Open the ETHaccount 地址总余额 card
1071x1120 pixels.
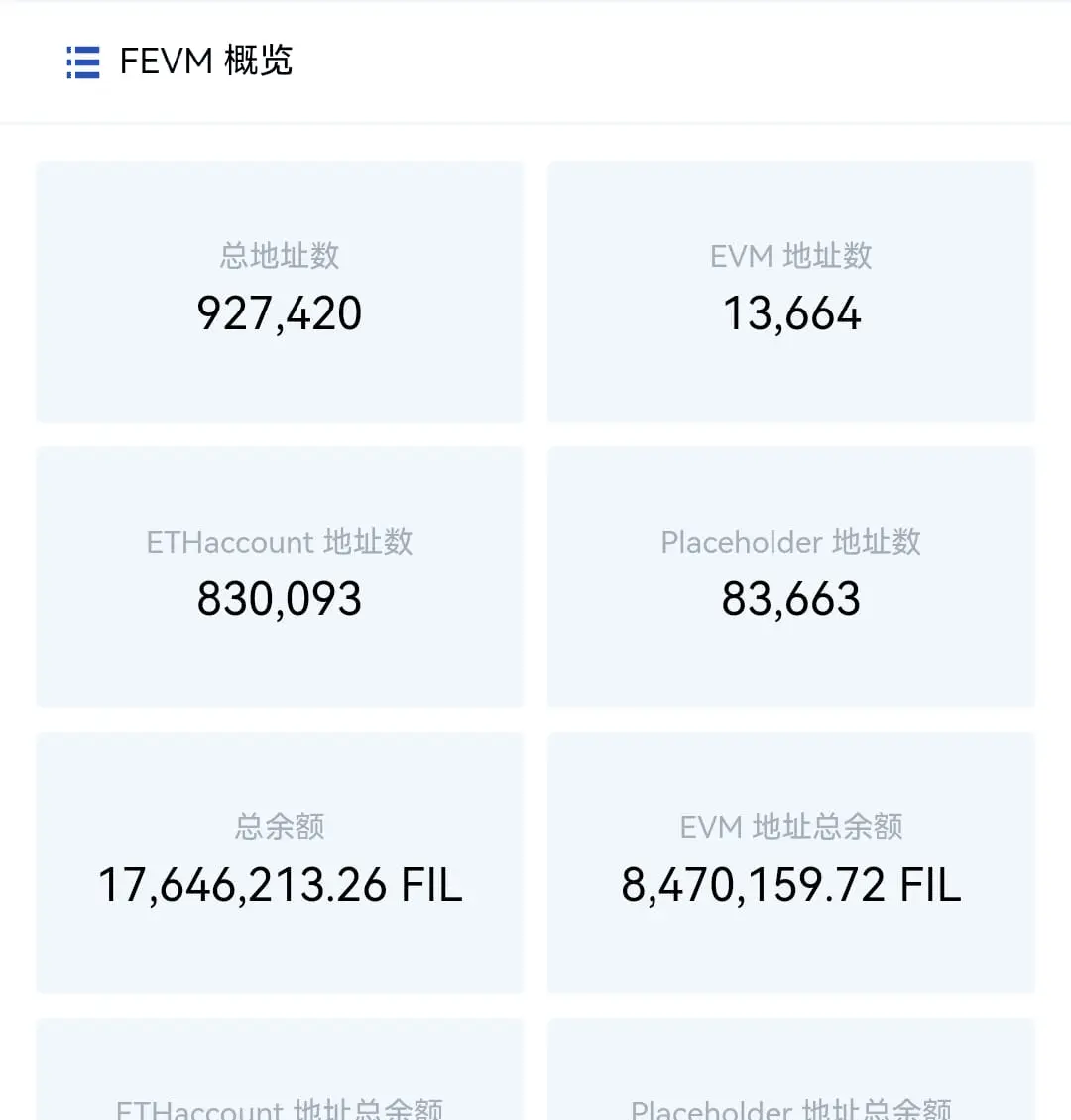point(280,1069)
